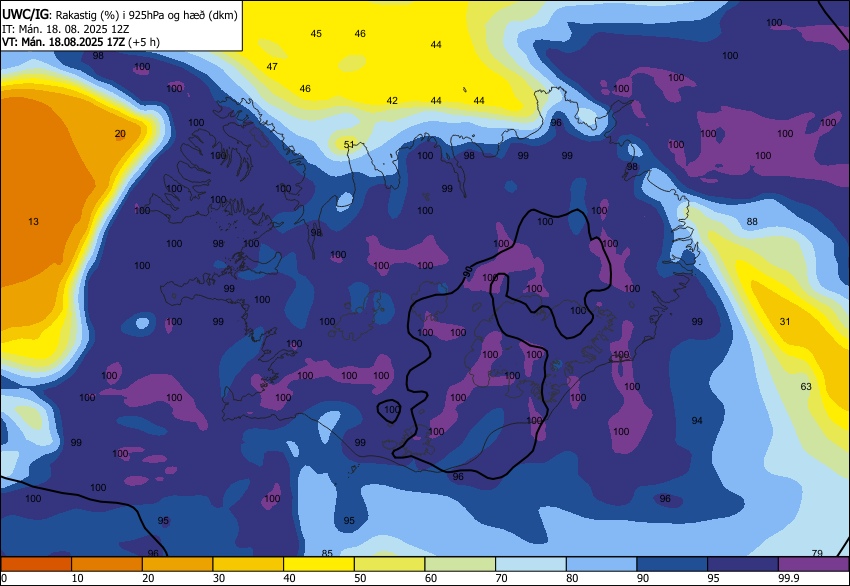This screenshot has width=850, height=586.
Task: Click the 10–20 orange legend swatch
Action: tap(107, 564)
